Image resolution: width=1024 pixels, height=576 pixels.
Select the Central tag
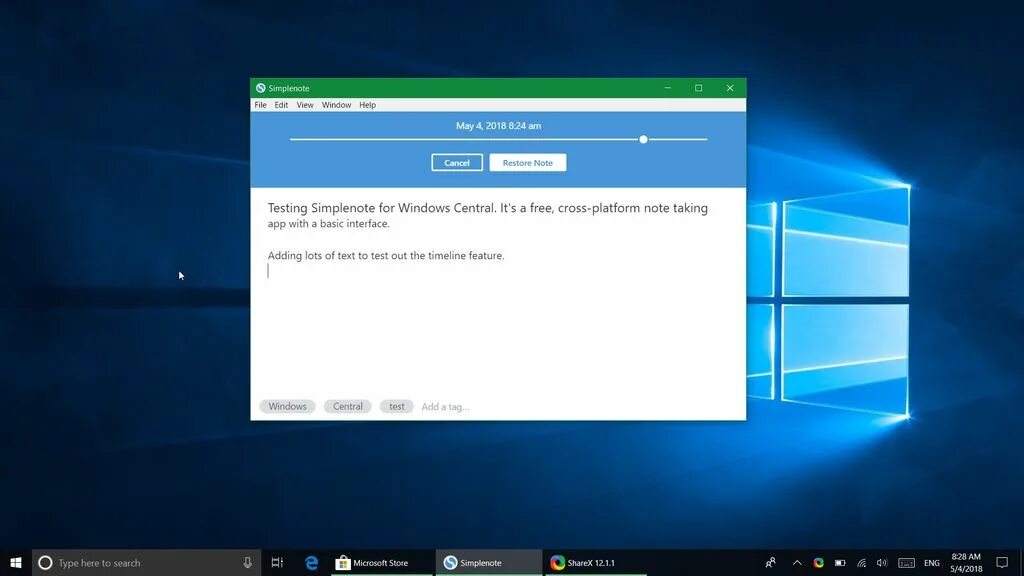click(347, 406)
